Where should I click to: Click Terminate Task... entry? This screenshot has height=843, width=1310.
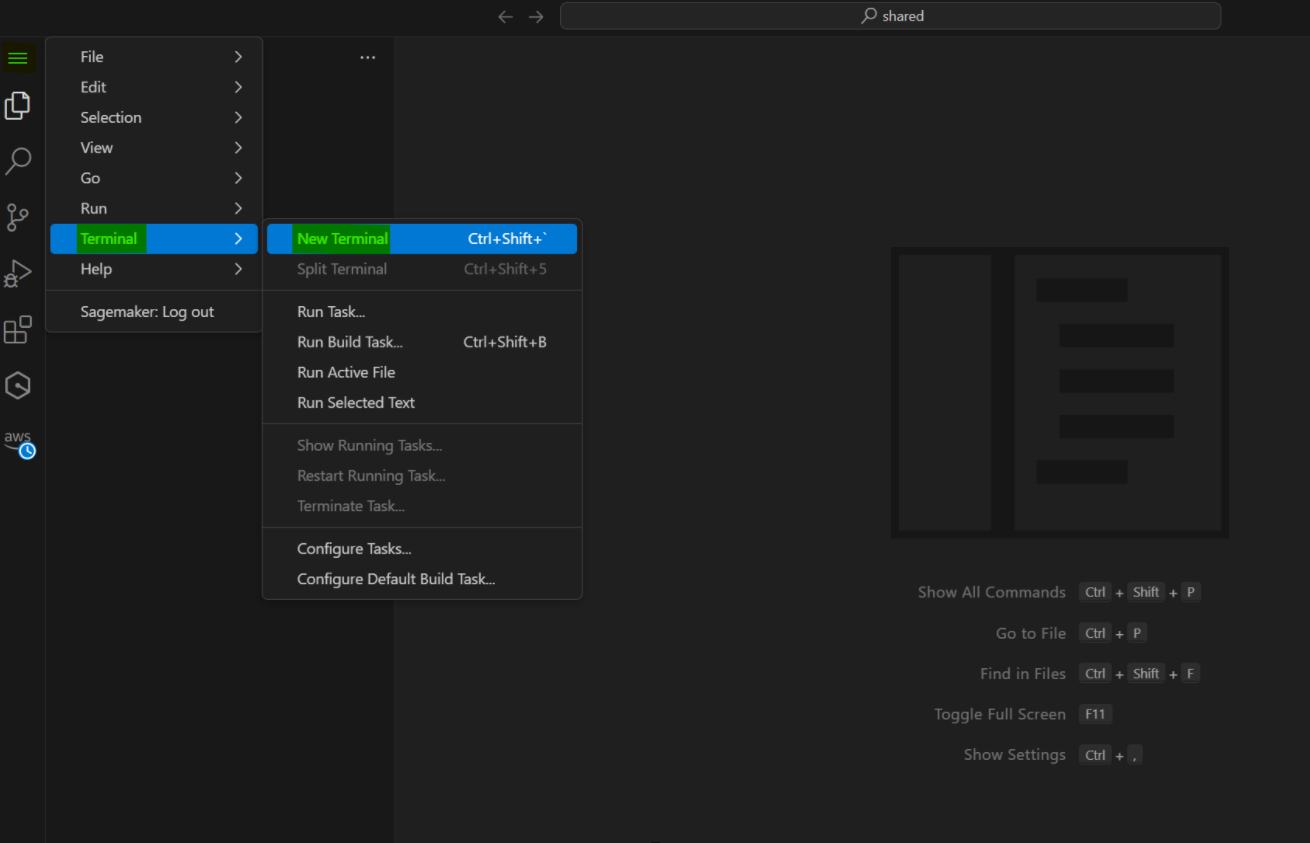(x=422, y=506)
